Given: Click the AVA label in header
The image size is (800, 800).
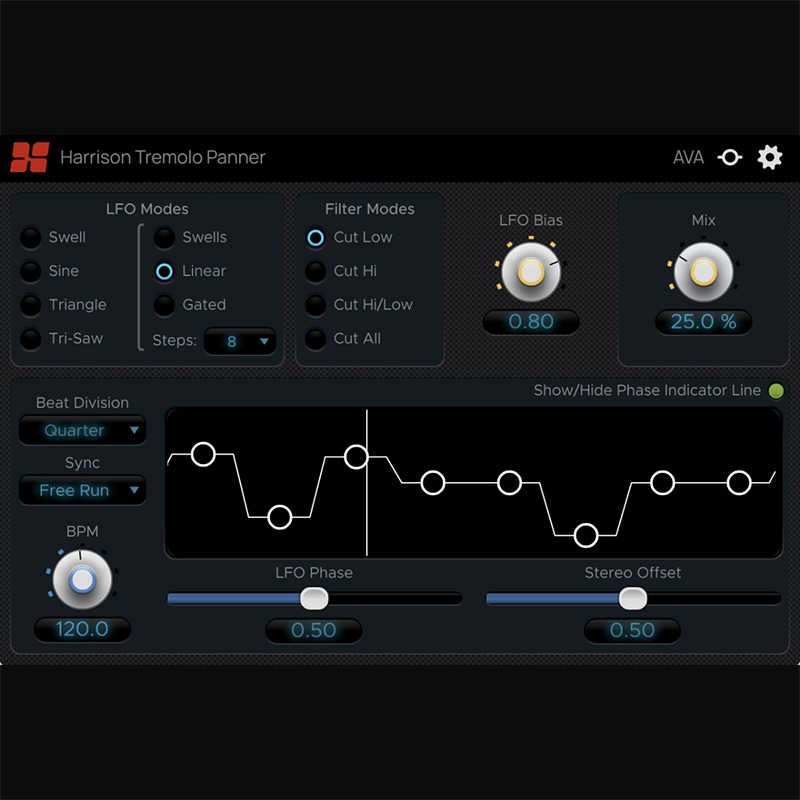Looking at the screenshot, I should 688,157.
